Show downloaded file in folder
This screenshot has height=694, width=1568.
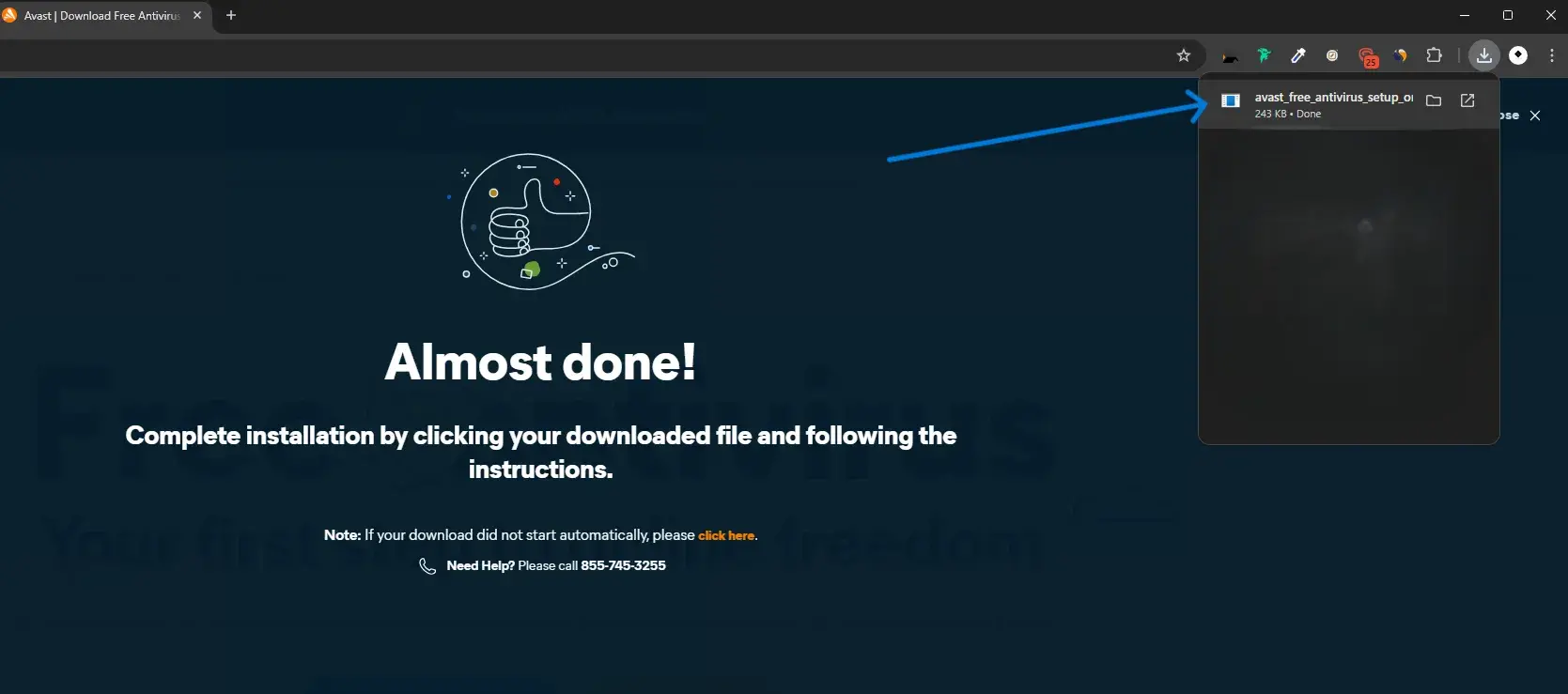point(1434,100)
